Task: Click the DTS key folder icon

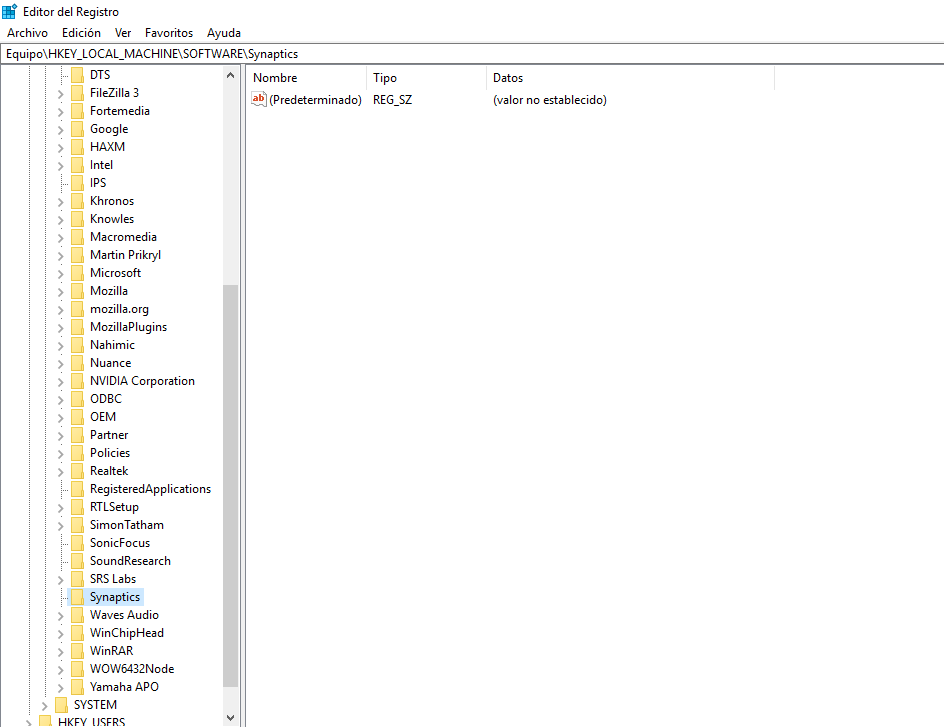Action: click(x=77, y=75)
